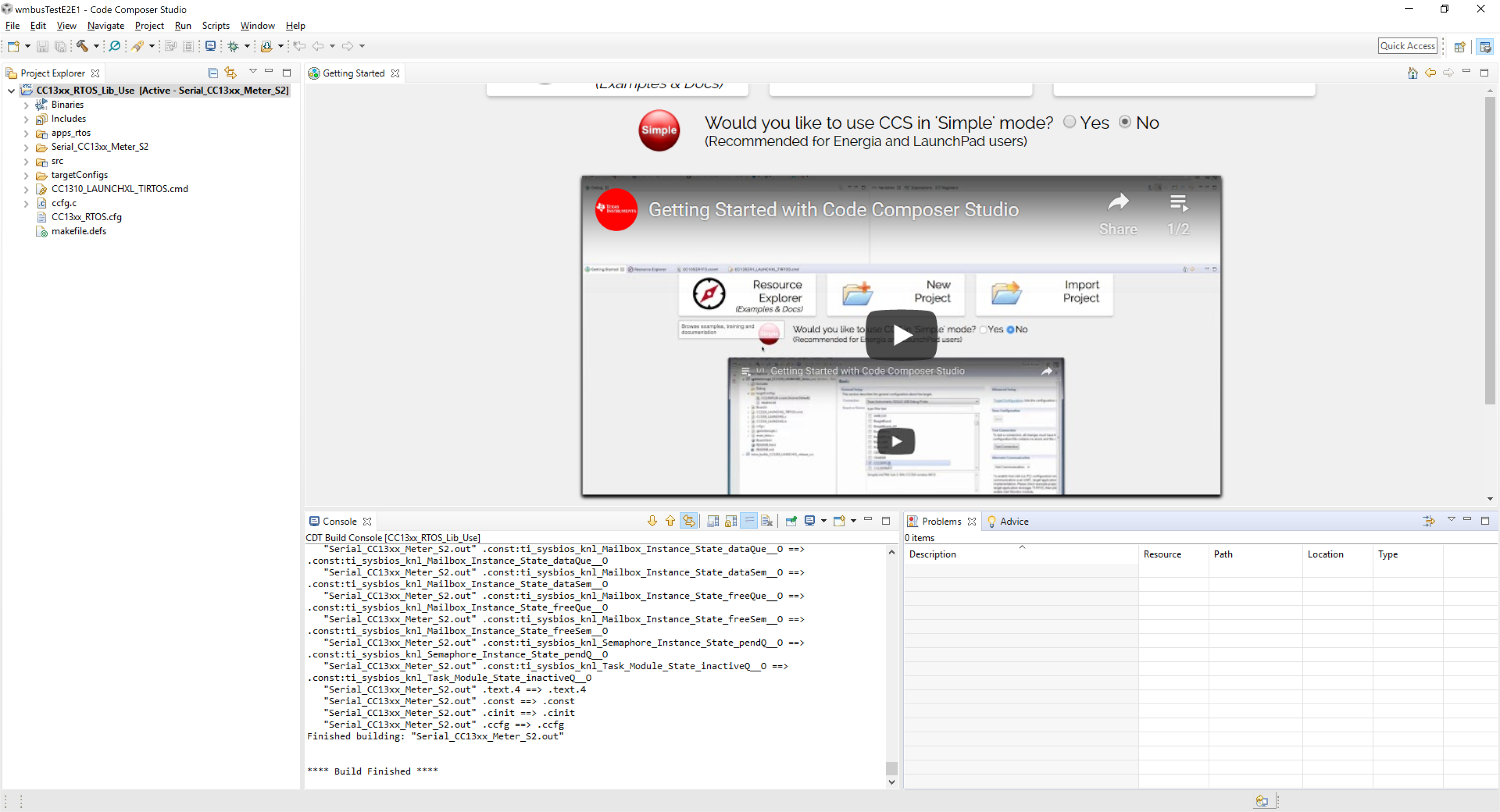The height and width of the screenshot is (812, 1500).
Task: Click Console clear console icon
Action: pos(767,521)
